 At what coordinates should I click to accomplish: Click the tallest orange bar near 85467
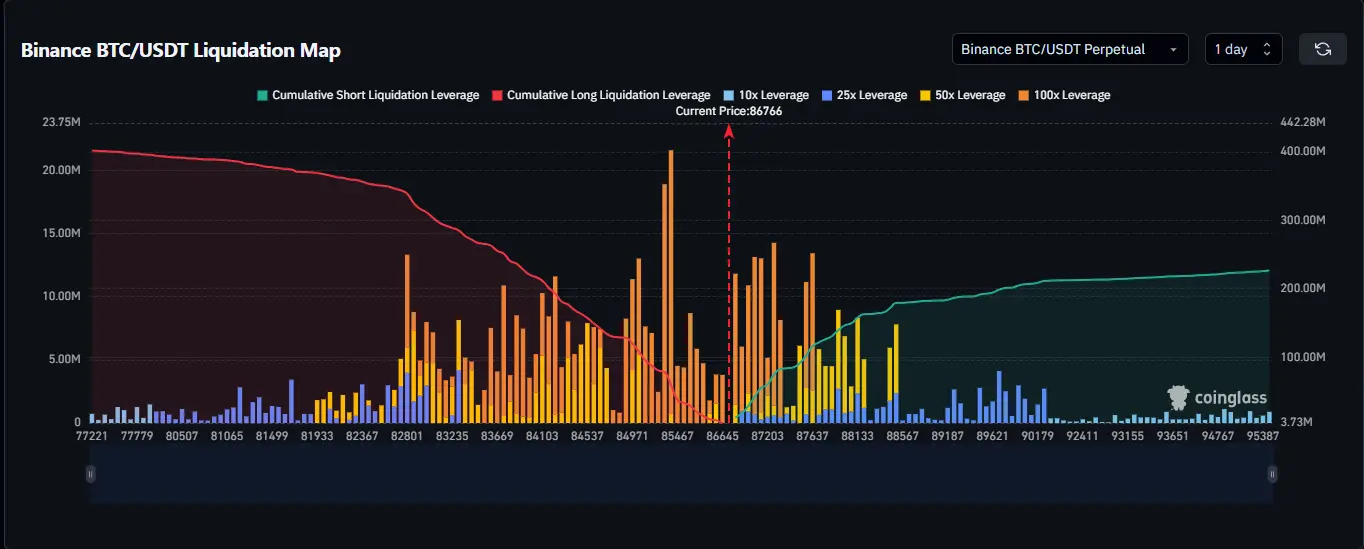(x=670, y=280)
